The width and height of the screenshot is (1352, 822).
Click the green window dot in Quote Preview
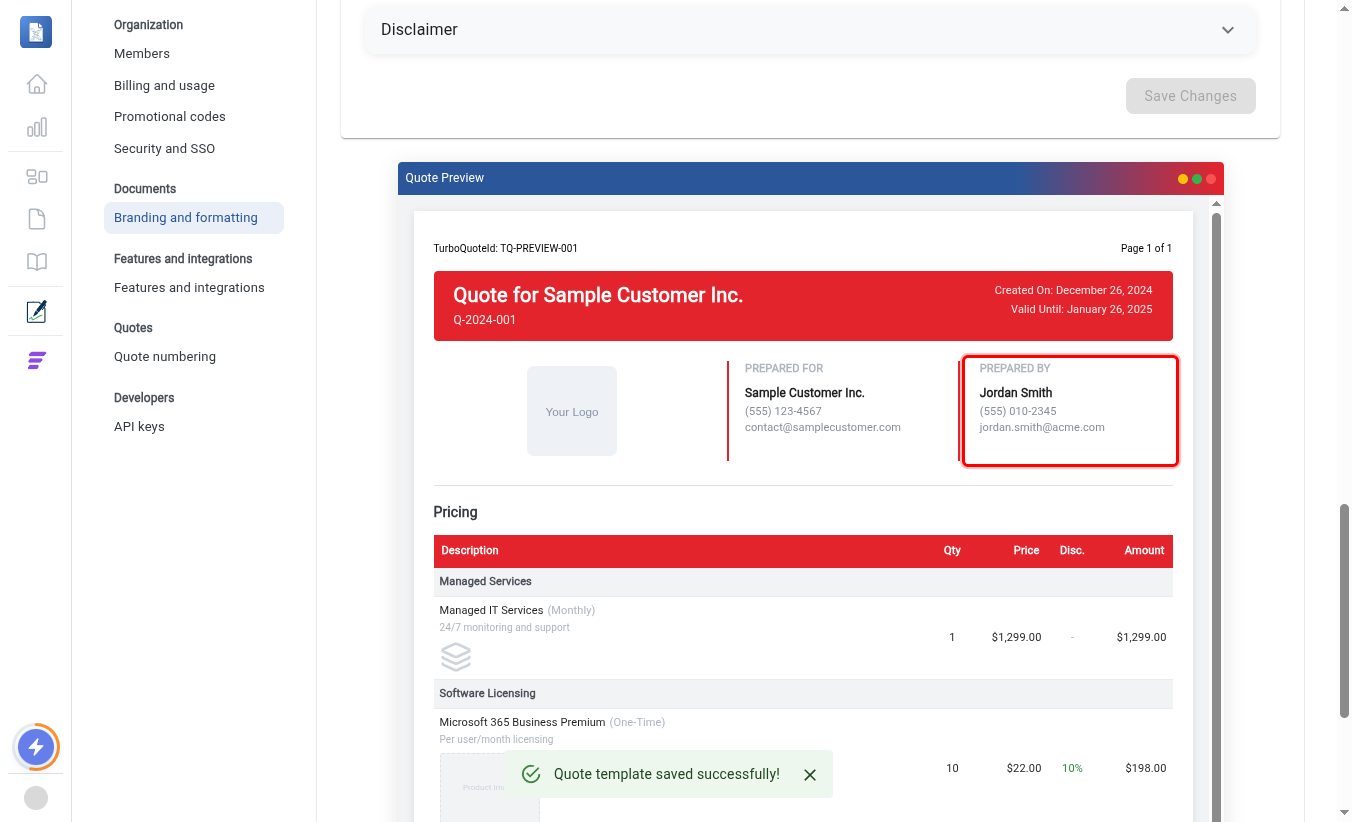tap(1197, 179)
